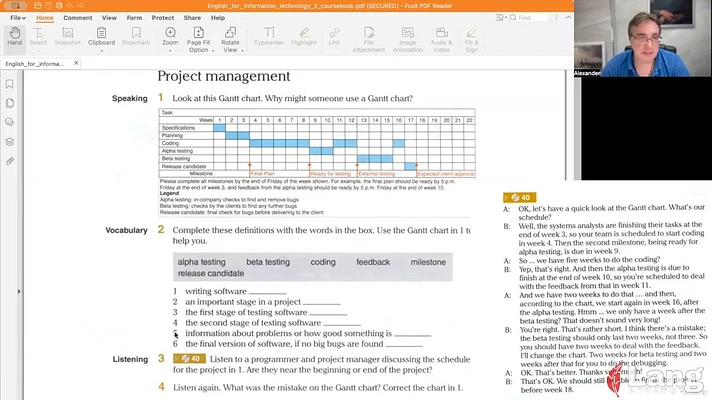Collapse the ribbon with the chevron
712x400 pixels.
coord(569,17)
